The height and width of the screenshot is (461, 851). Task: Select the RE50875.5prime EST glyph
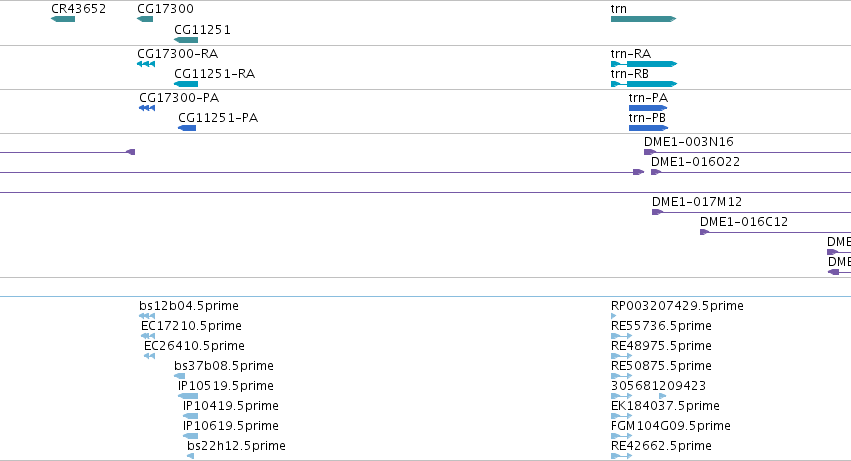pyautogui.click(x=621, y=376)
